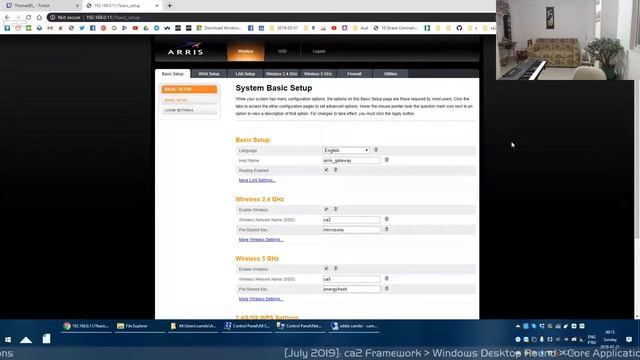
Task: Select Login Settings in the side menu
Action: (x=189, y=110)
